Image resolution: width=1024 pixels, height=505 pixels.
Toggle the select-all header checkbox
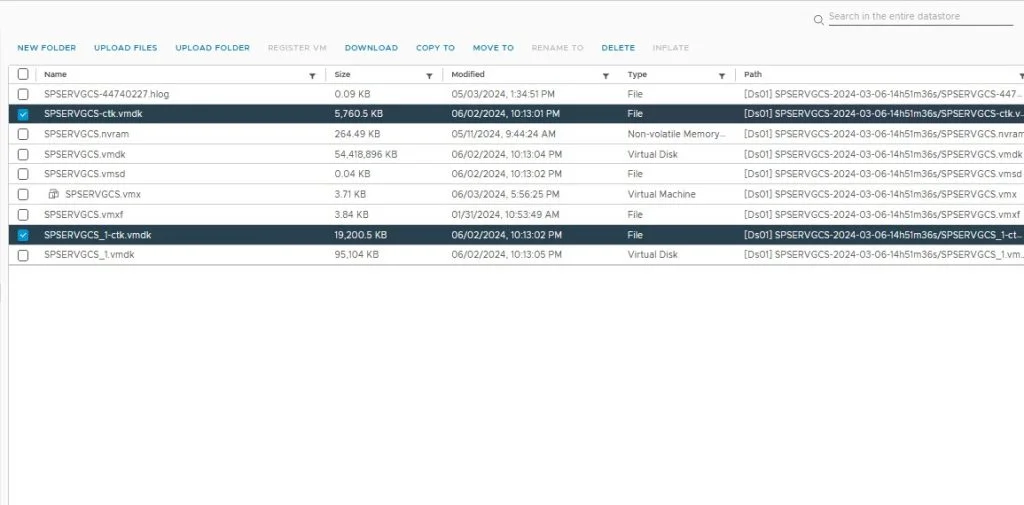[23, 75]
